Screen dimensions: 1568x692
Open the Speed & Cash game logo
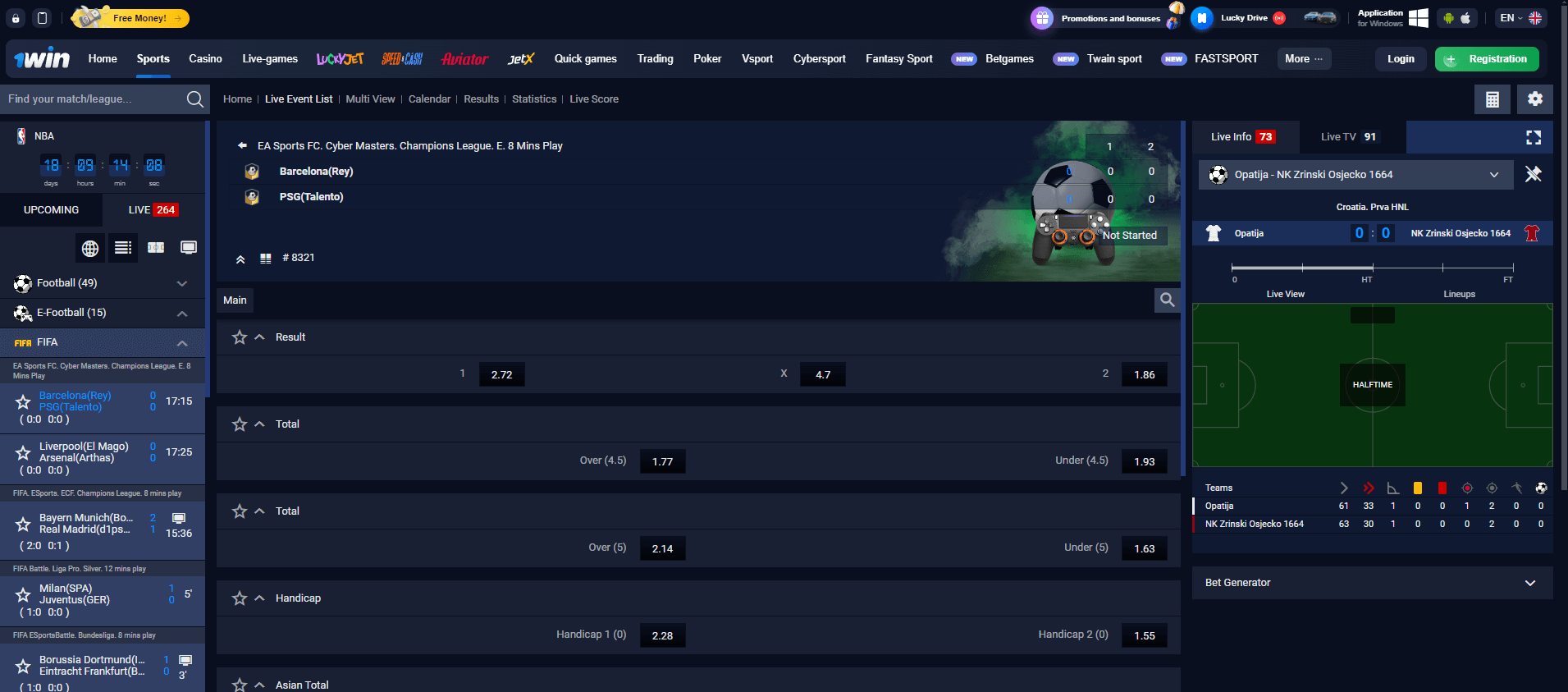click(x=402, y=59)
